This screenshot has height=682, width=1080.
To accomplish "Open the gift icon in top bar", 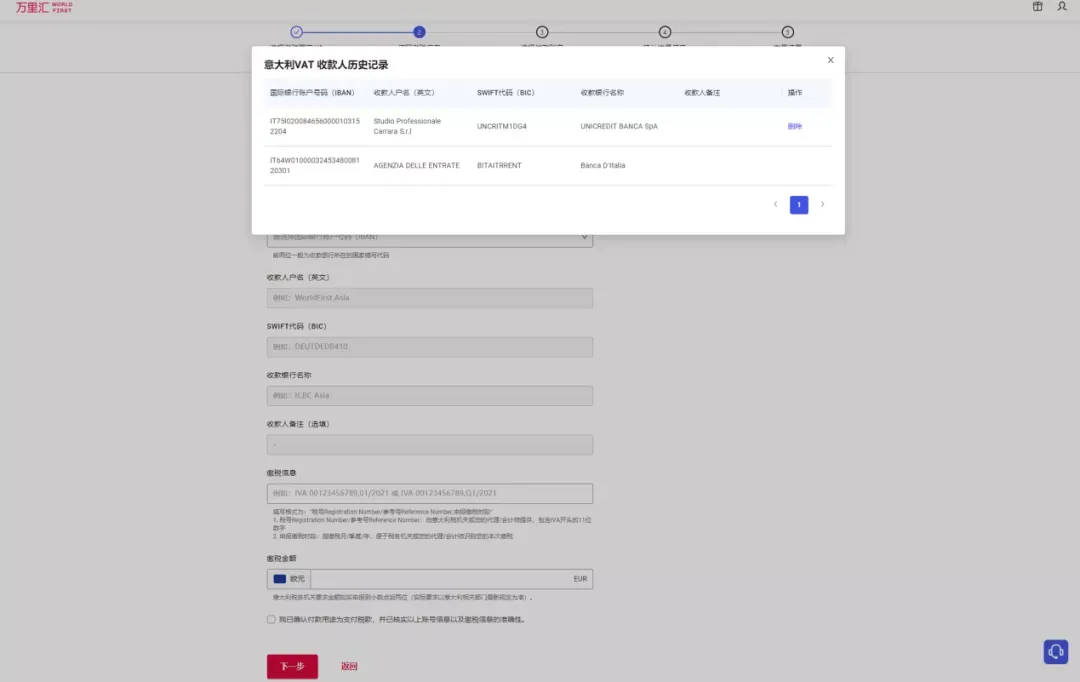I will click(x=1037, y=6).
